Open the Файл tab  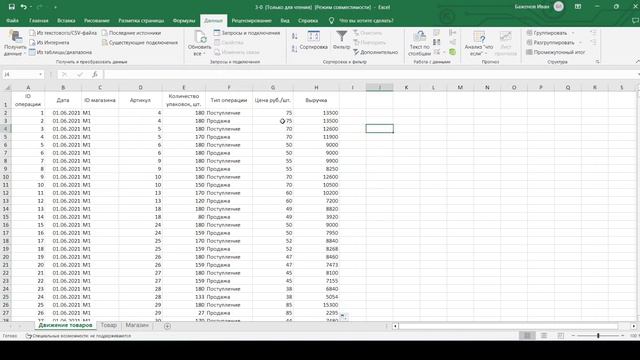(x=12, y=20)
